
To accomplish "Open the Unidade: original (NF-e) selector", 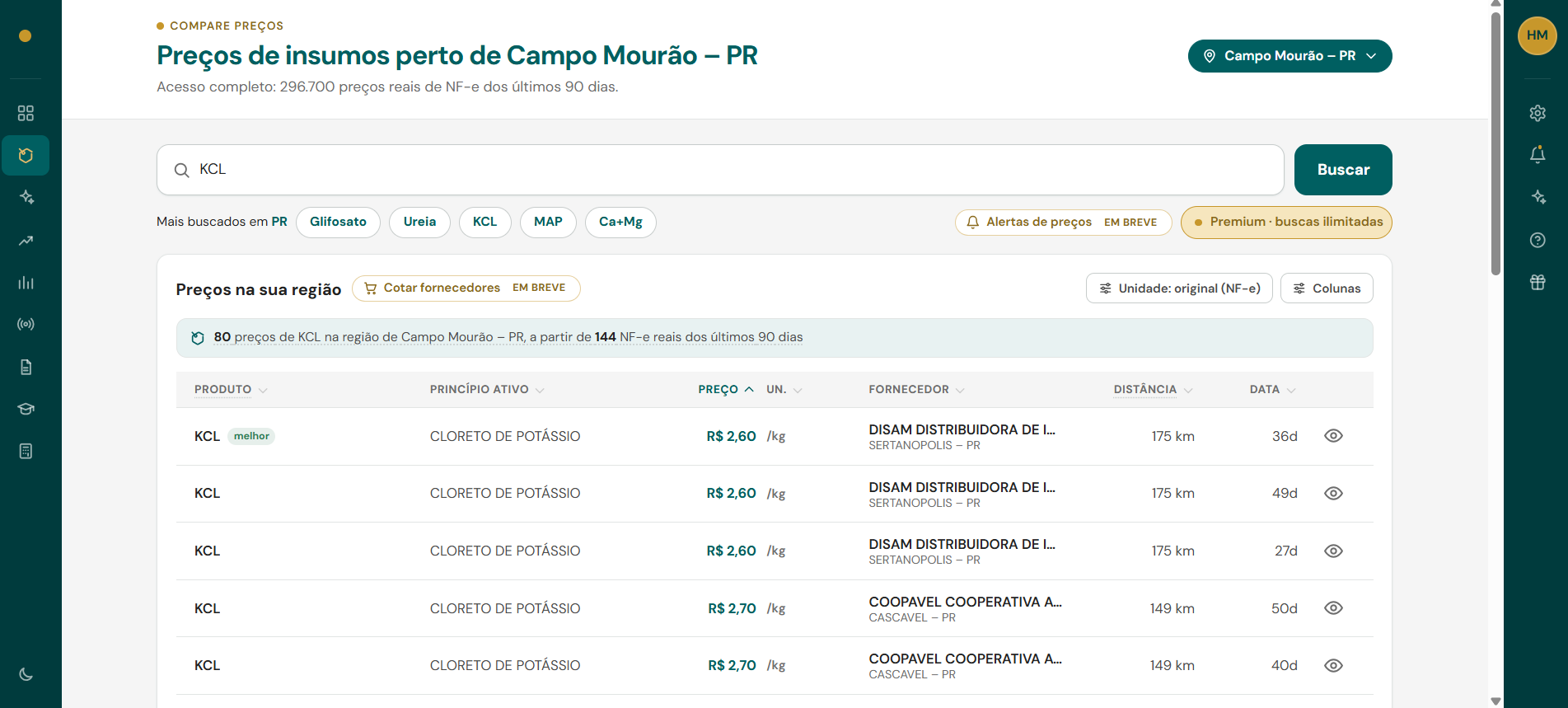I will (1179, 288).
